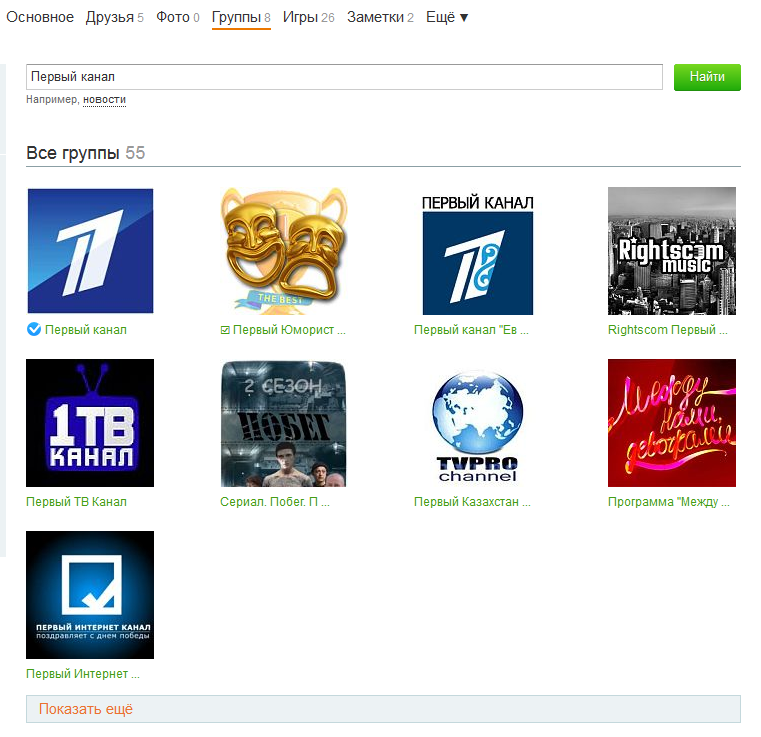The width and height of the screenshot is (761, 737).
Task: Click Показать ещё to load more
Action: (x=383, y=709)
